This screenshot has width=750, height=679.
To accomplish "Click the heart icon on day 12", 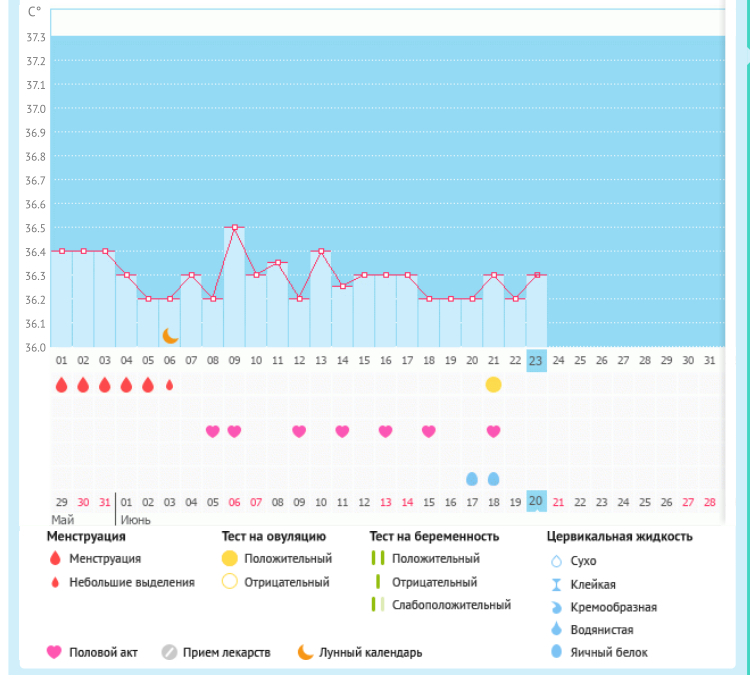I will pyautogui.click(x=299, y=431).
